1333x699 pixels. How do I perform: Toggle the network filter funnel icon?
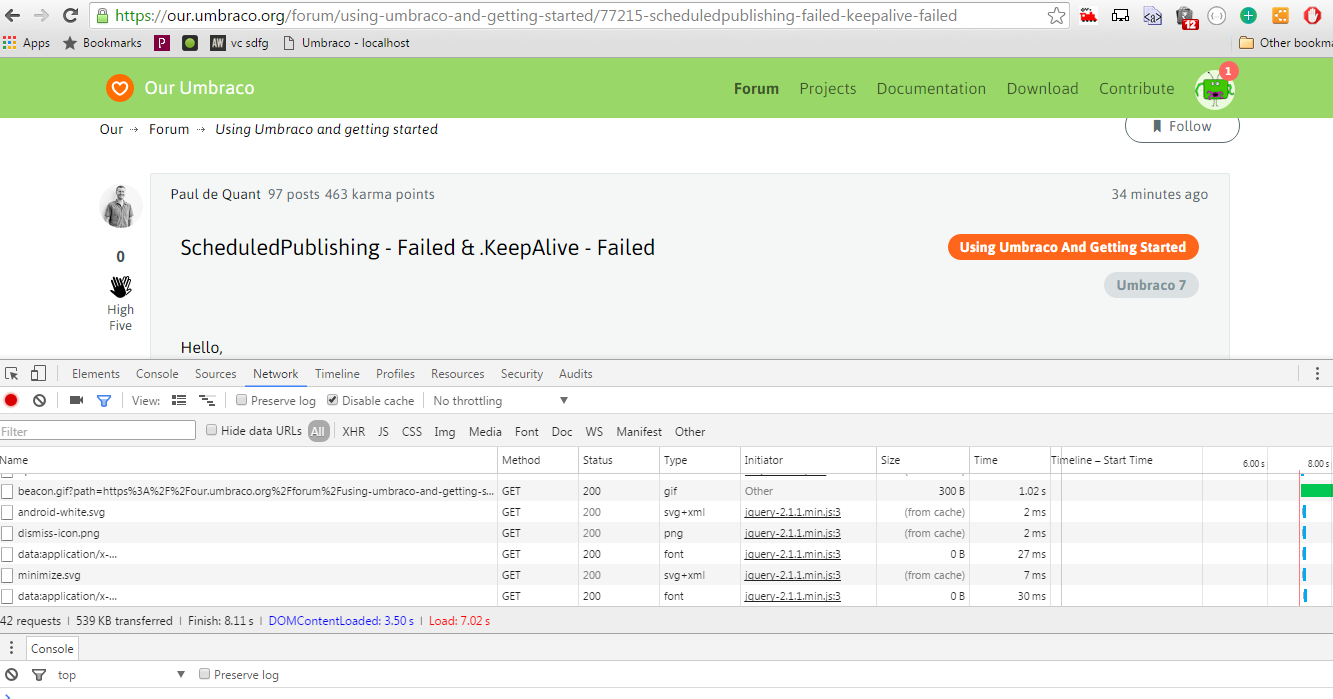coord(103,401)
